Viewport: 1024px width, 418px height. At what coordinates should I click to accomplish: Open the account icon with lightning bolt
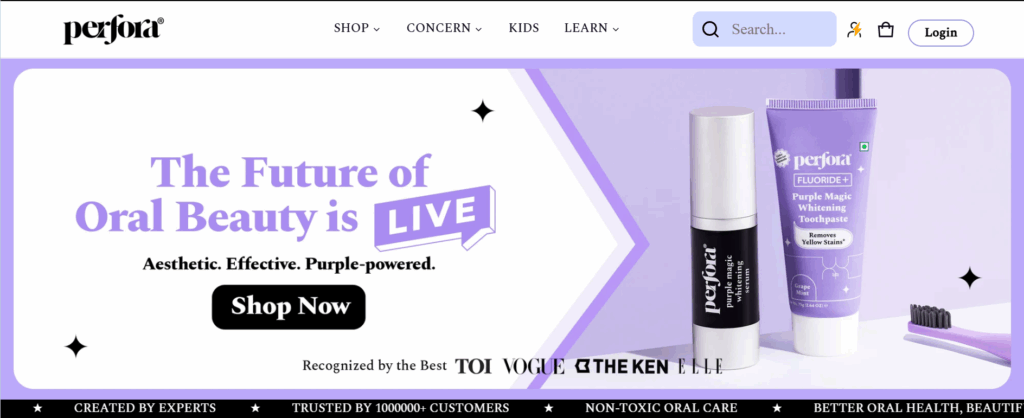[854, 30]
